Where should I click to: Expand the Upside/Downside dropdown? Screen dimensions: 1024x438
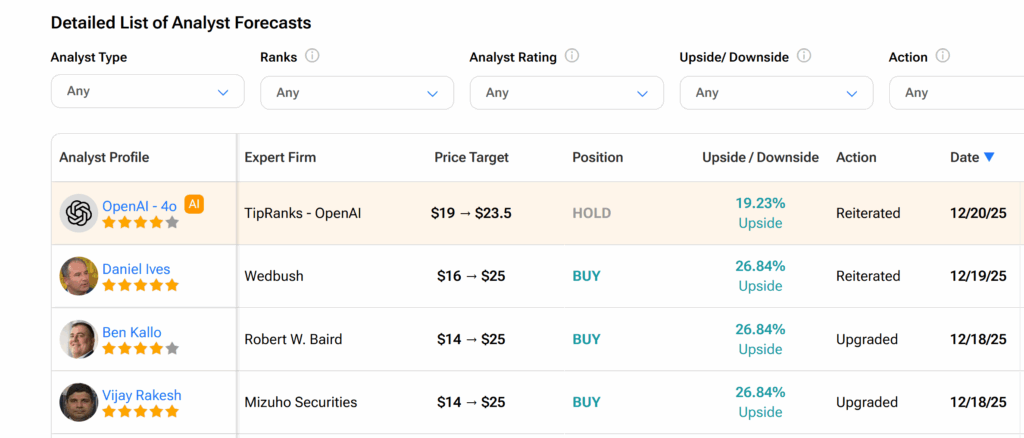[776, 93]
